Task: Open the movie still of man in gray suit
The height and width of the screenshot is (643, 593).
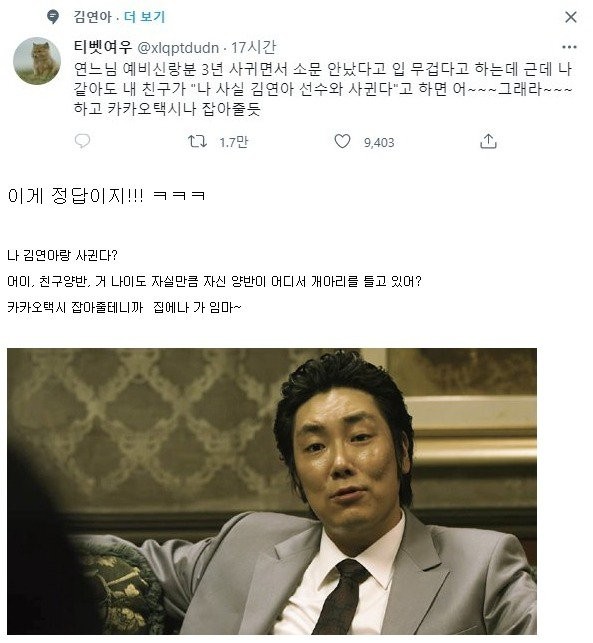Action: click(x=272, y=491)
